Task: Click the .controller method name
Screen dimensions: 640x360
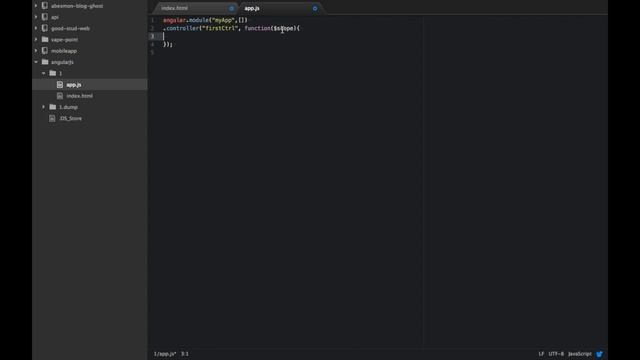Action: (x=181, y=28)
